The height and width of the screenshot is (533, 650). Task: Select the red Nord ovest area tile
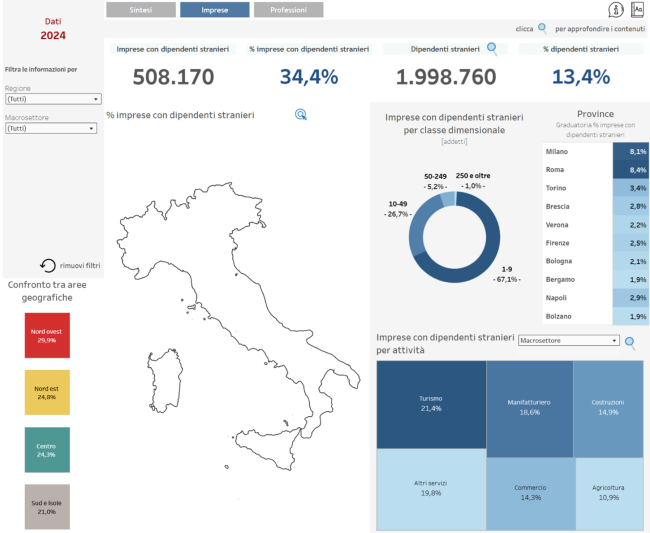pos(47,335)
